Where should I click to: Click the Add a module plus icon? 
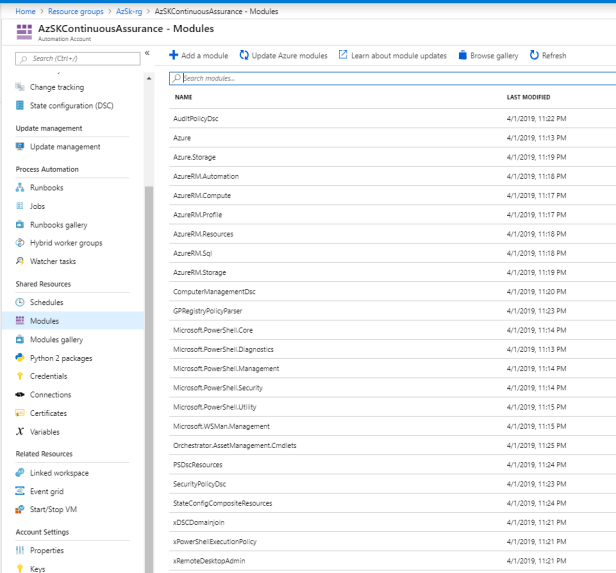click(174, 56)
